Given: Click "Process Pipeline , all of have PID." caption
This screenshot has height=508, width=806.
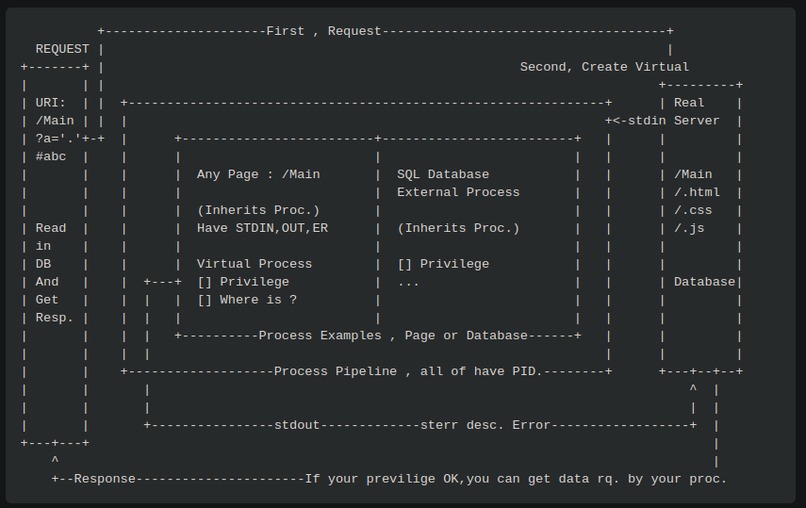Looking at the screenshot, I should (408, 372).
